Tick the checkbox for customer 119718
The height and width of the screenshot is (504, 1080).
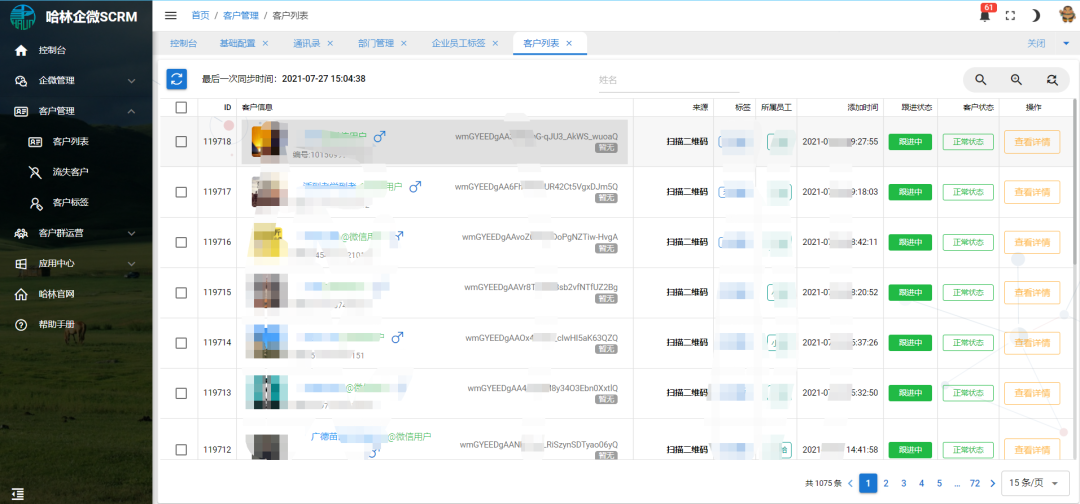click(181, 142)
